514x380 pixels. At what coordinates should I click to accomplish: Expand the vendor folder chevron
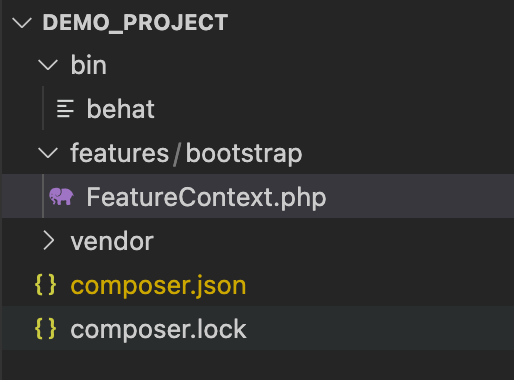(49, 241)
